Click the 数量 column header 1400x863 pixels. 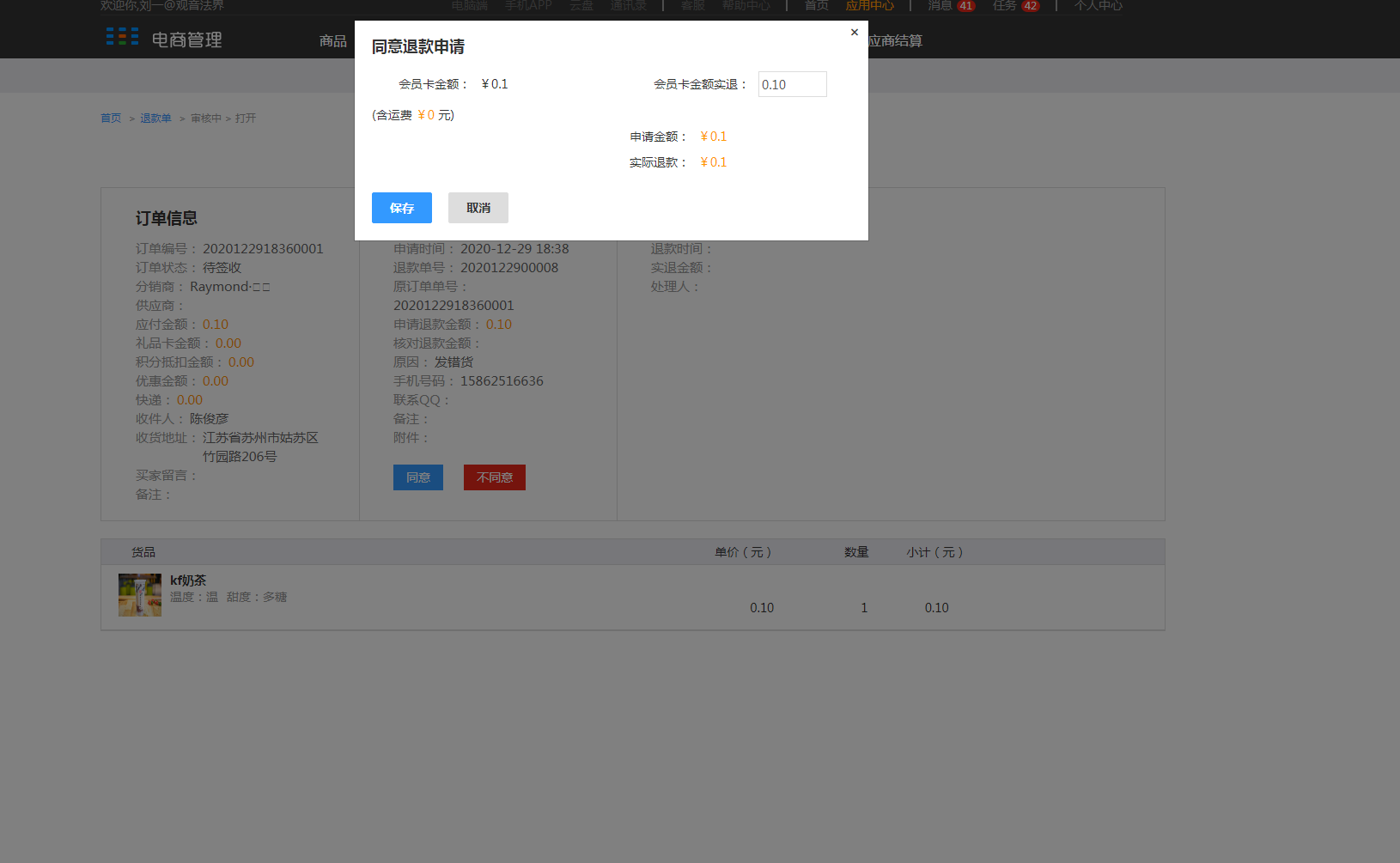point(856,552)
